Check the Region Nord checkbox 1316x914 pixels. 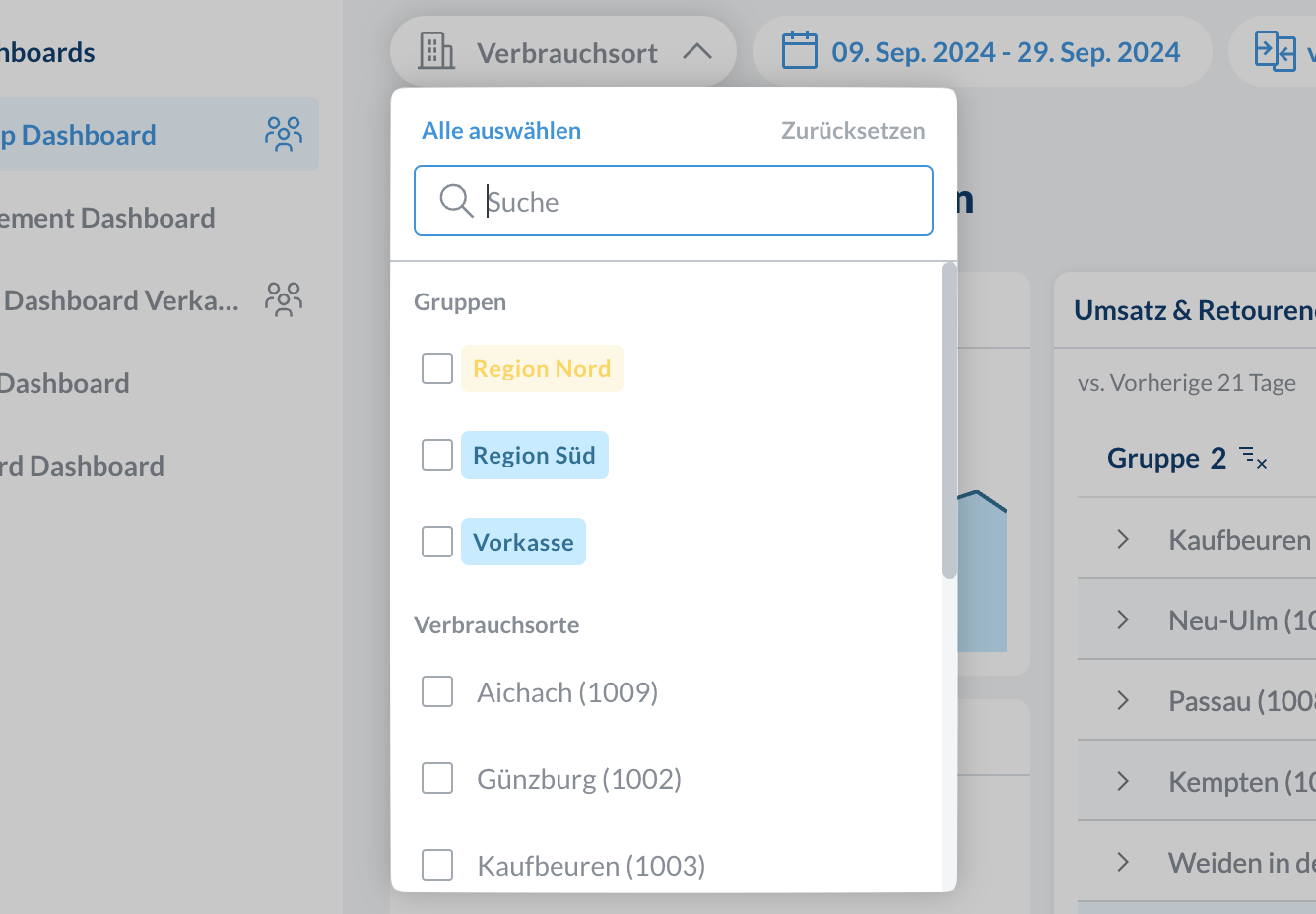pos(437,368)
